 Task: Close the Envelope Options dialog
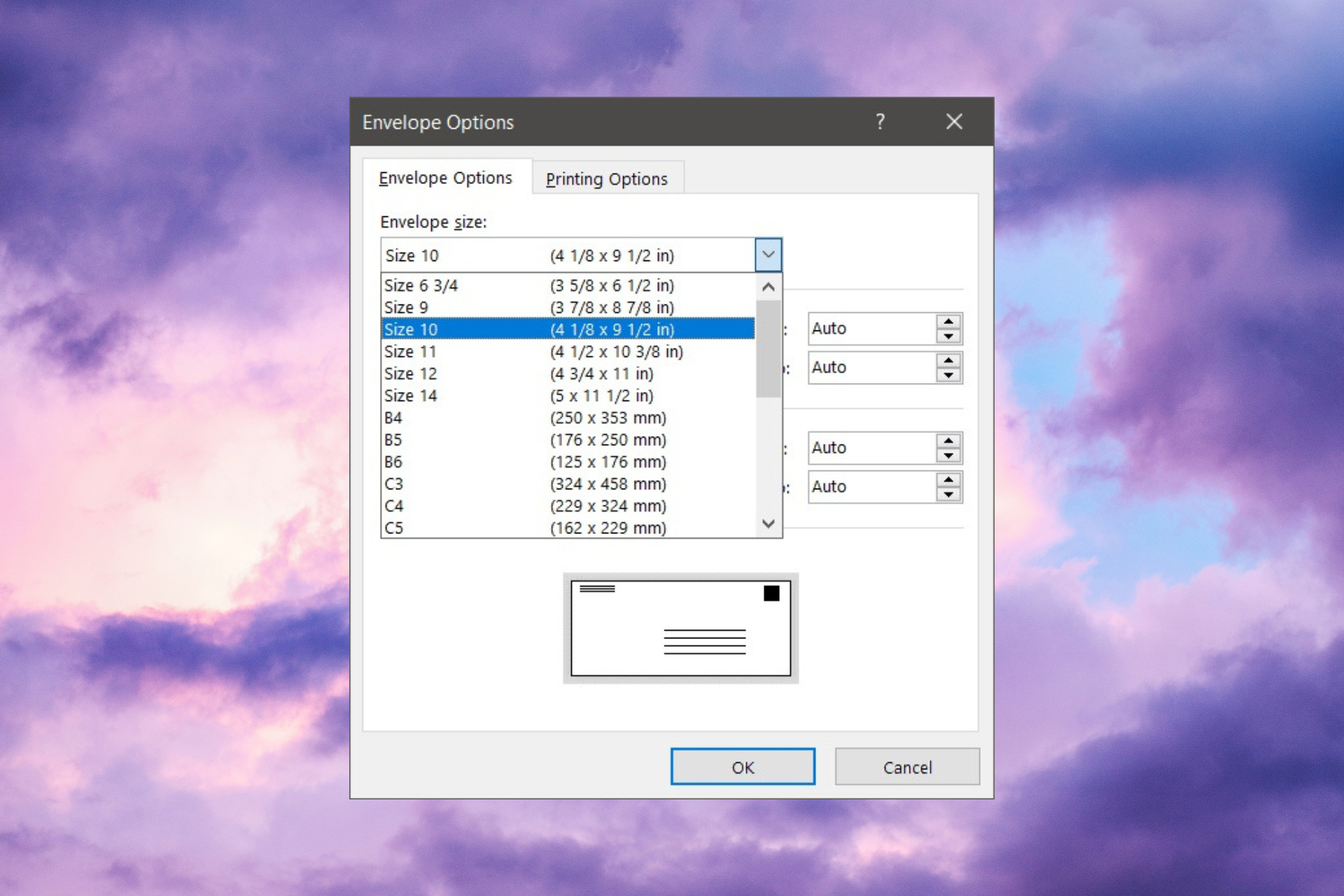[953, 122]
